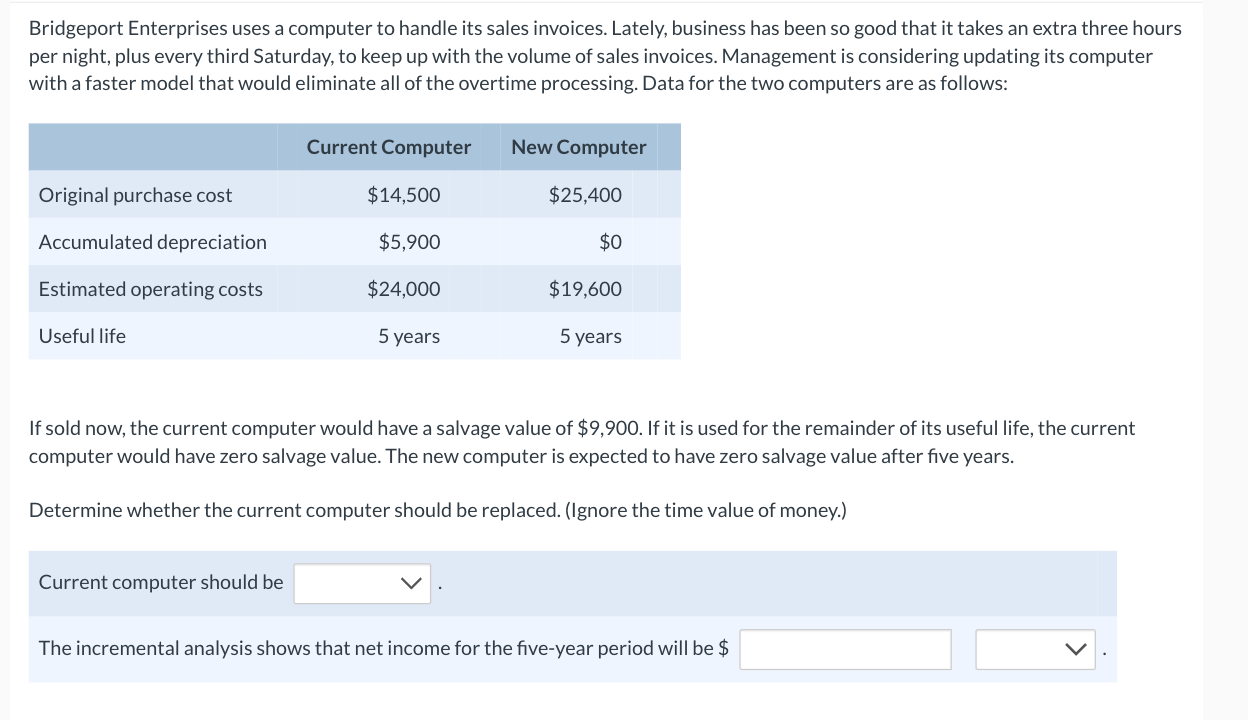The image size is (1248, 720).
Task: Click the $14,500 purchase cost cell
Action: point(403,195)
